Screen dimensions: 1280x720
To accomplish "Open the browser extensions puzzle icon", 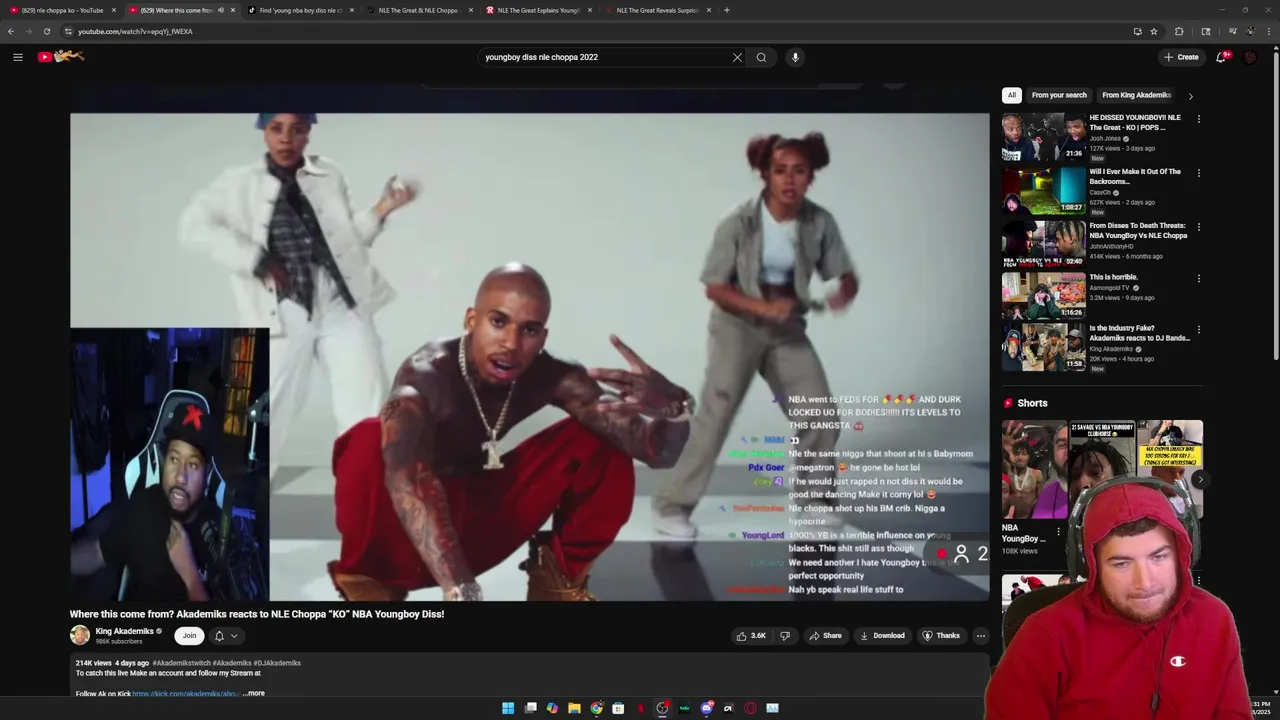I will 1179,31.
